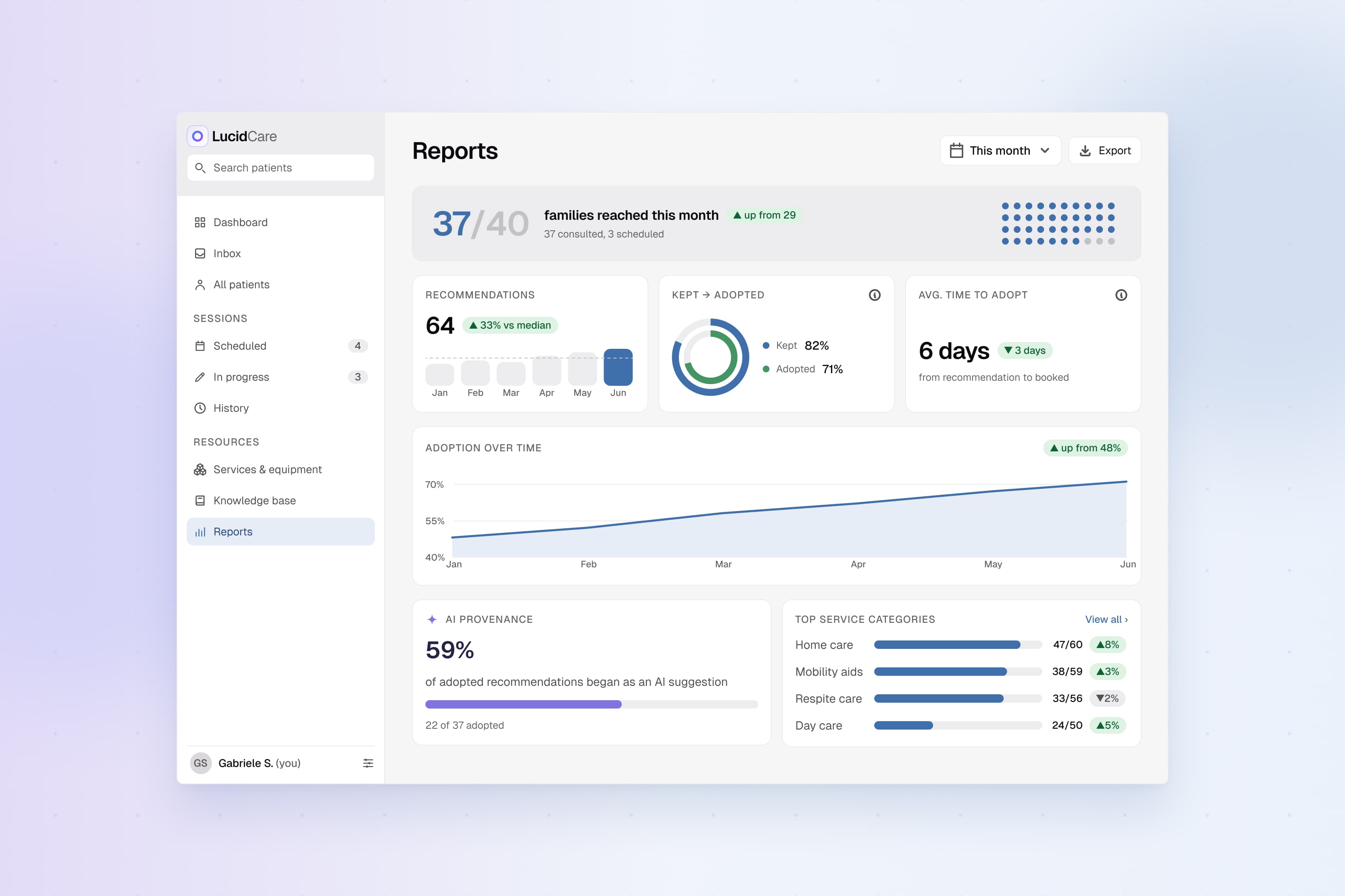The width and height of the screenshot is (1345, 896).
Task: Go to Inbox
Action: (280, 253)
